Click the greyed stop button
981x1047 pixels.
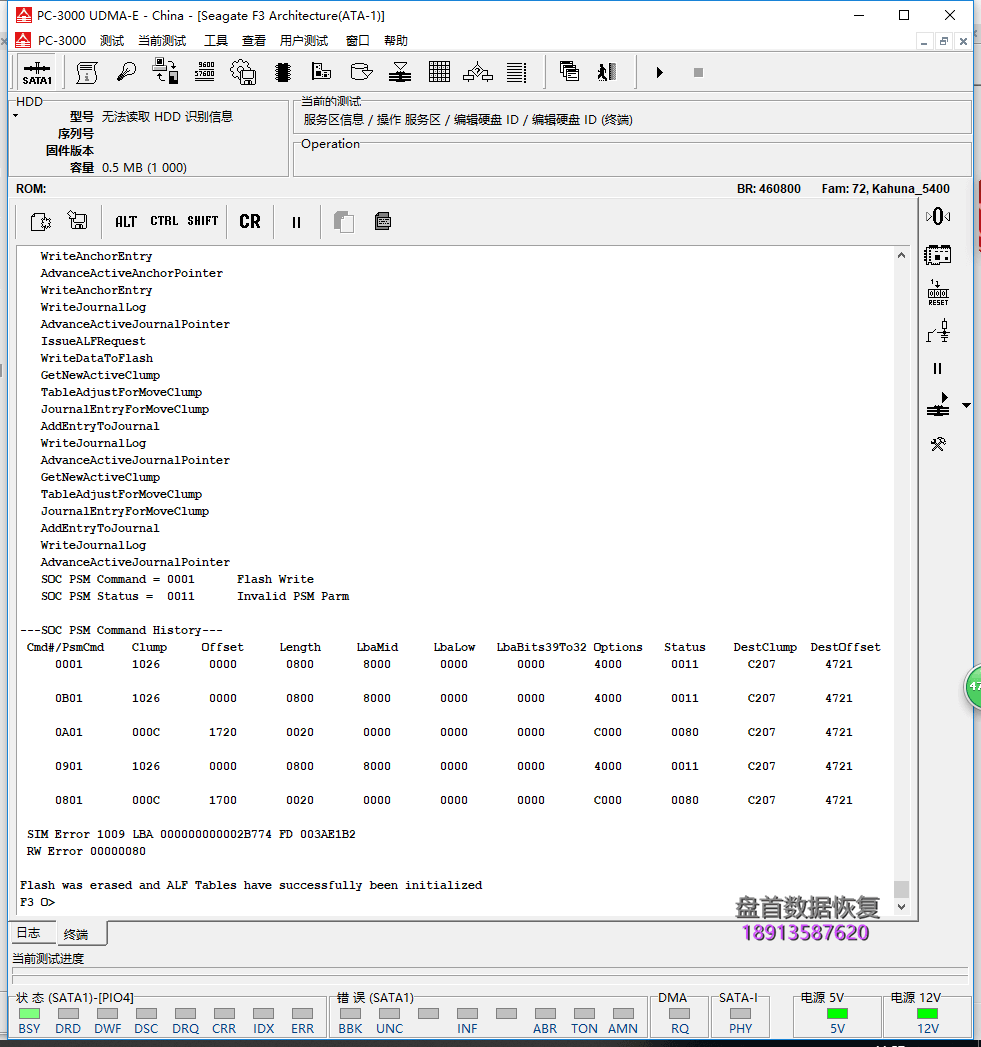pos(698,72)
